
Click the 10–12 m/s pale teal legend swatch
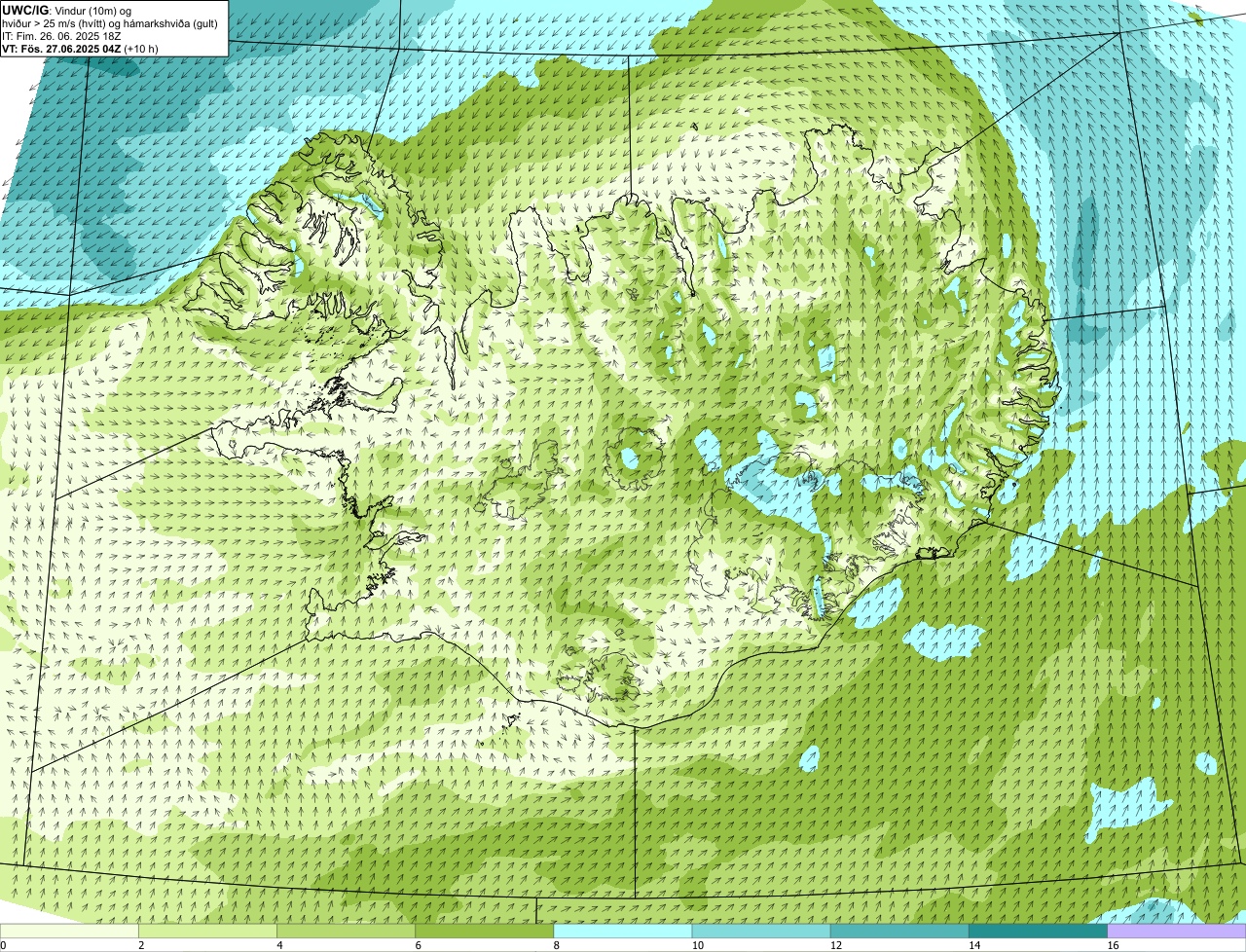[x=761, y=932]
